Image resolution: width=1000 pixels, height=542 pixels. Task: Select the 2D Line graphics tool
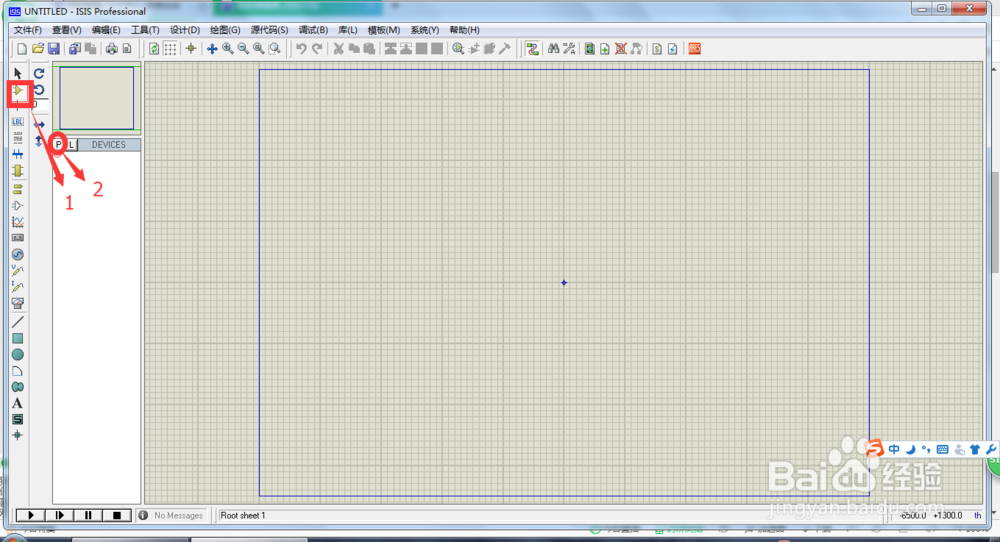tap(18, 322)
